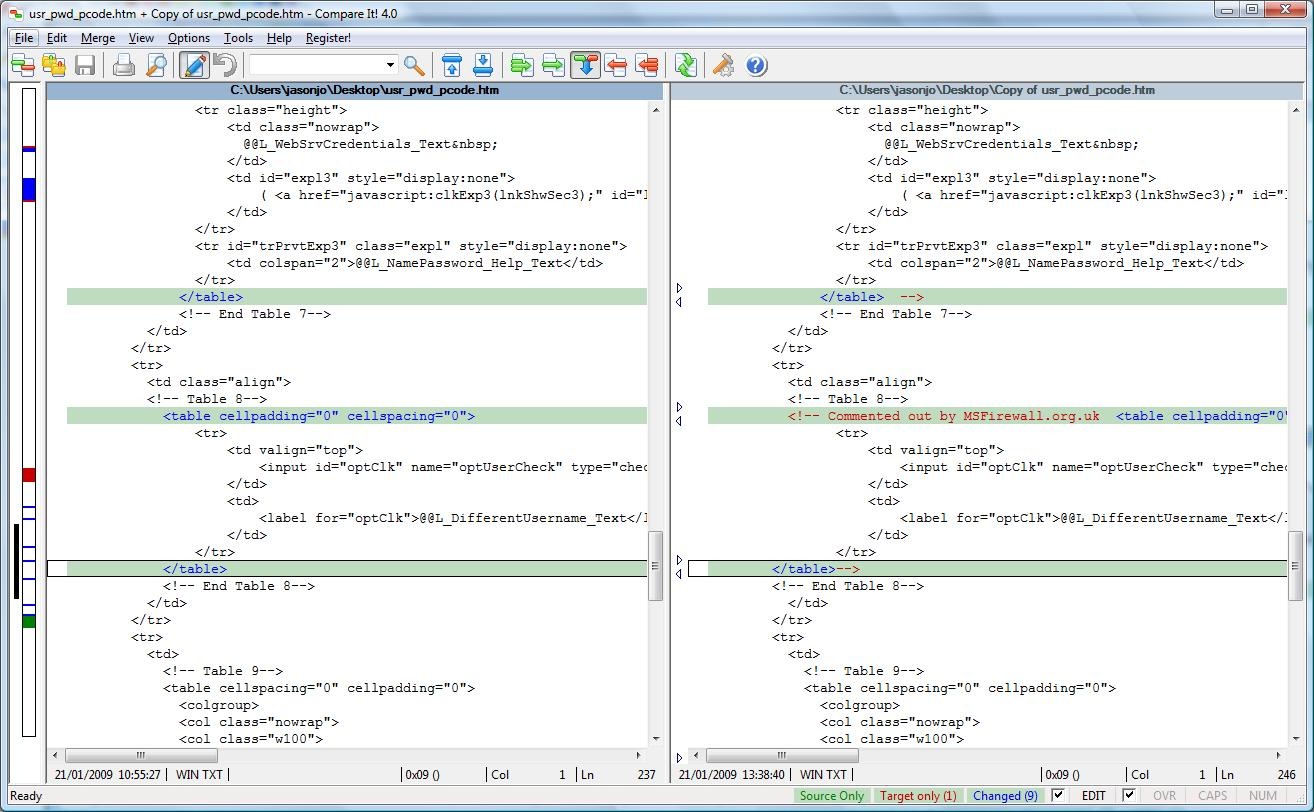Viewport: 1314px width, 812px height.
Task: Click the Changed (9) status label
Action: [x=1004, y=796]
